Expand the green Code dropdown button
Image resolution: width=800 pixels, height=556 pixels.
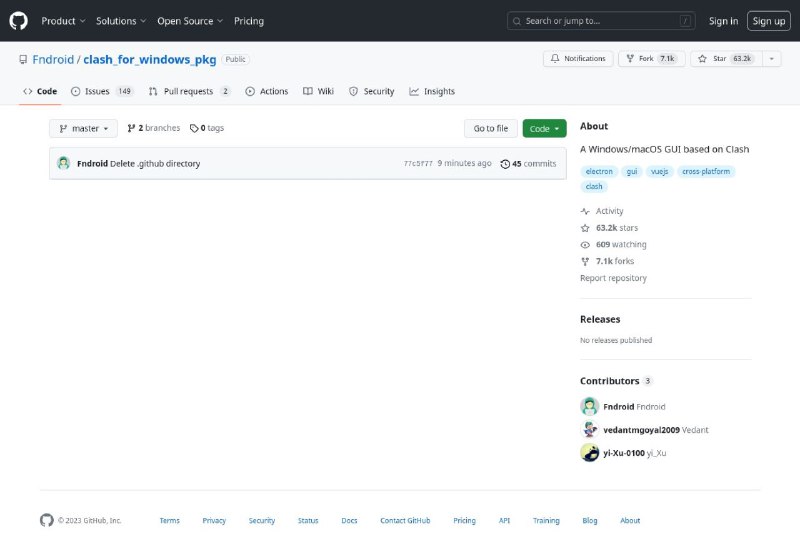tap(544, 128)
